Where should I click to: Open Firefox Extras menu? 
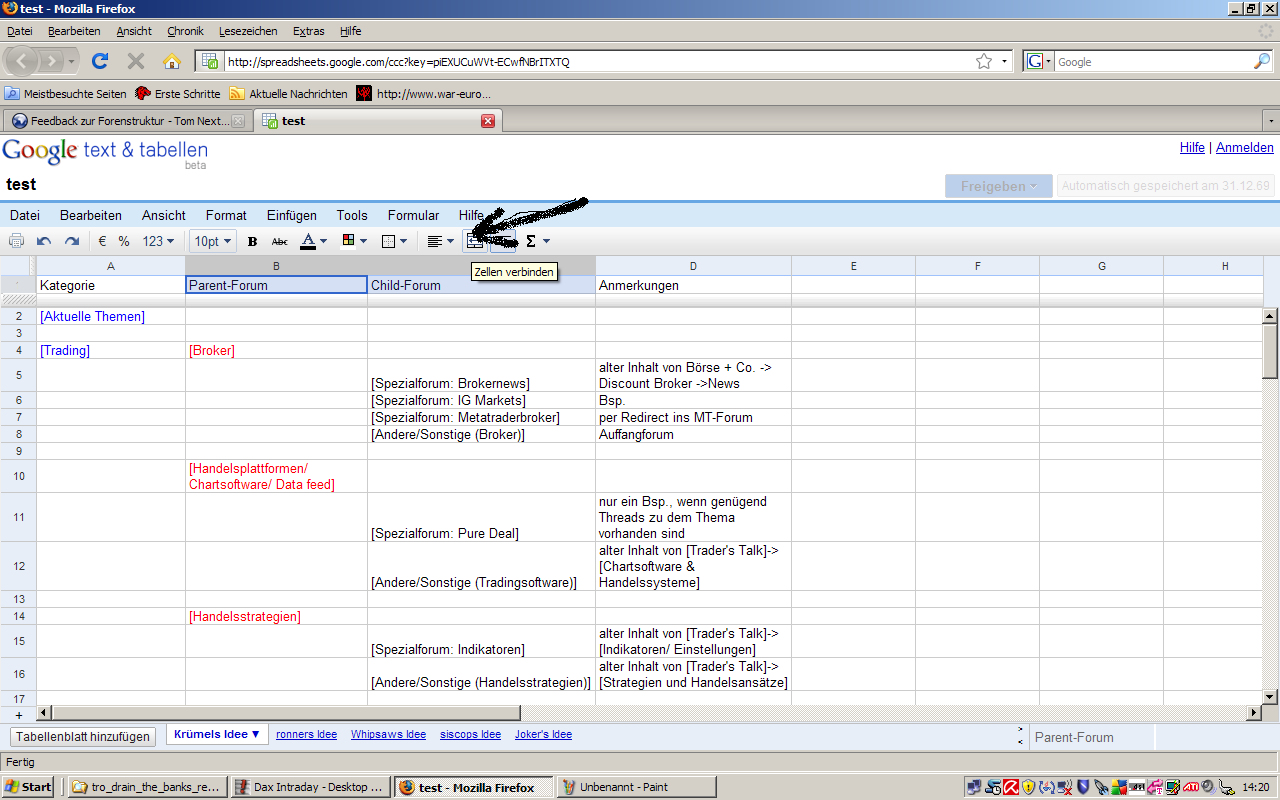pyautogui.click(x=309, y=31)
